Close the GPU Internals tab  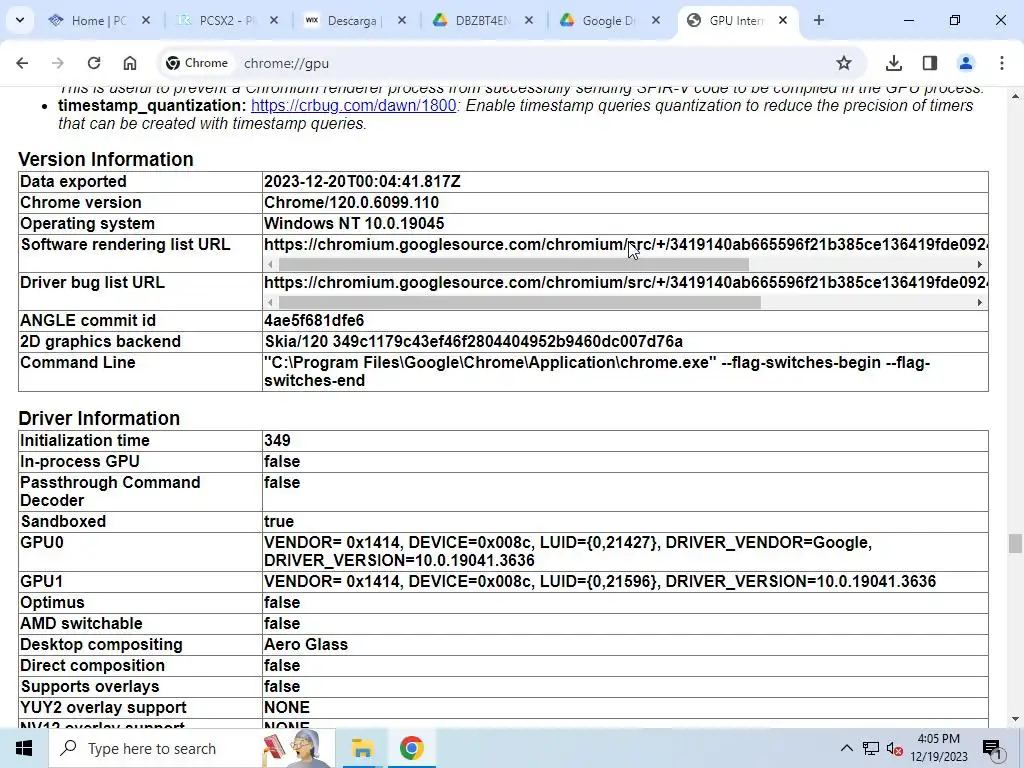pos(783,21)
